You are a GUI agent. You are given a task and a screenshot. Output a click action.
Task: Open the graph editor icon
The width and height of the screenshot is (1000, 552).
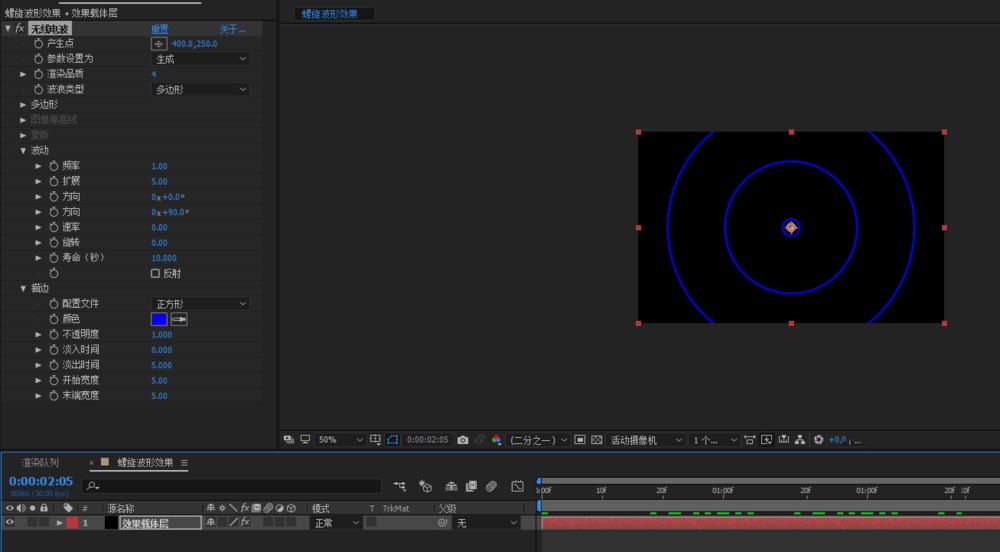tap(517, 486)
